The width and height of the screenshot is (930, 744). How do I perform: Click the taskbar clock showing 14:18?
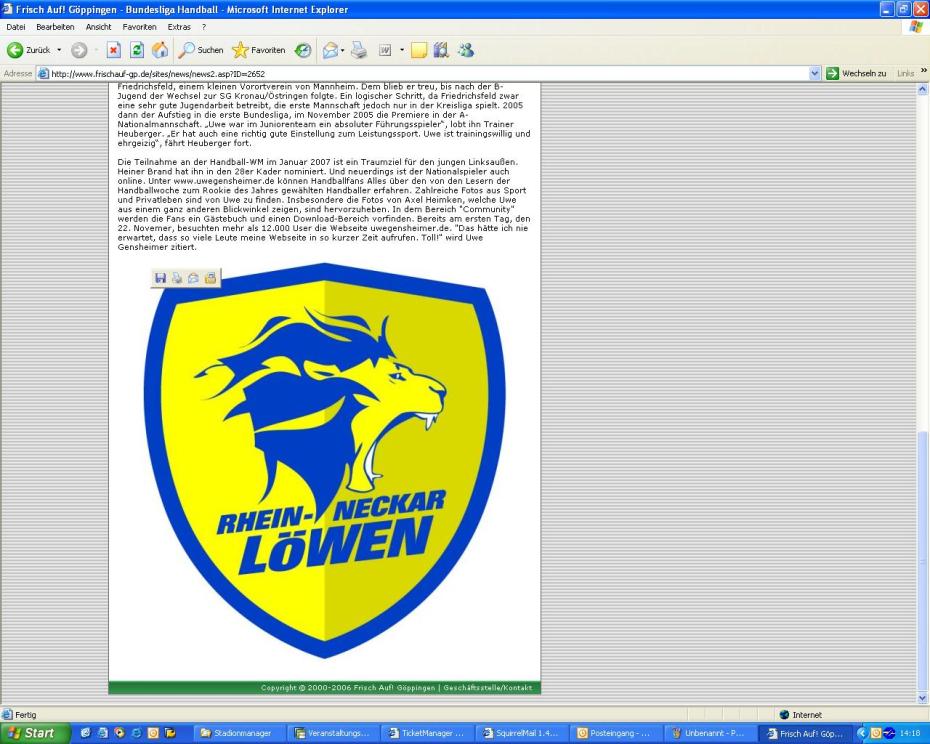click(910, 733)
